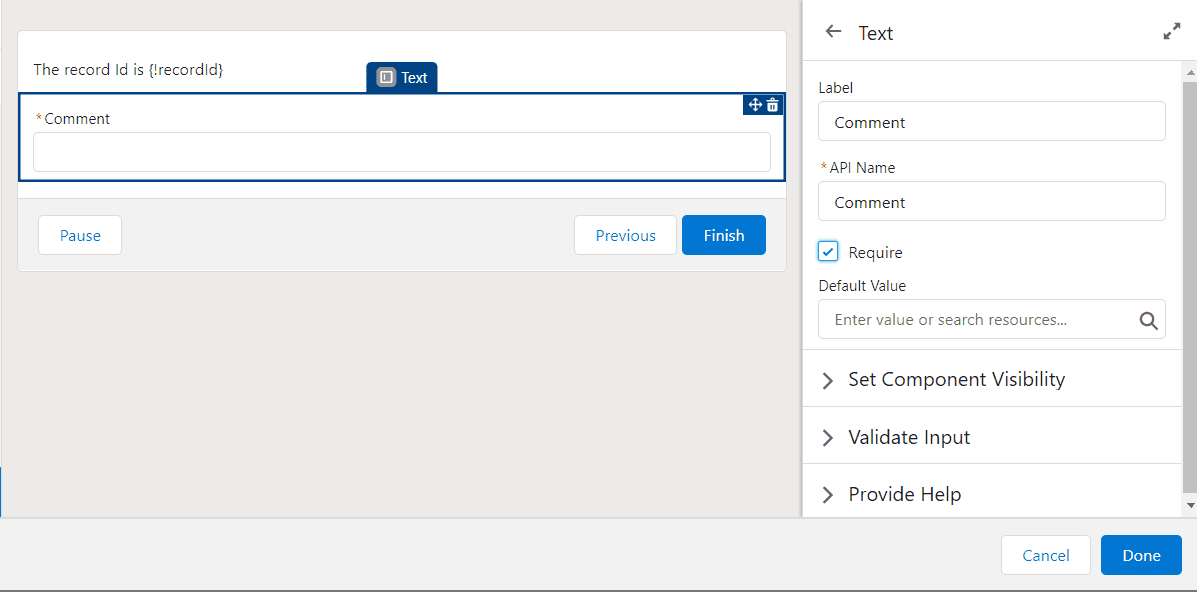Click the Text component icon on blue tab

pyautogui.click(x=386, y=77)
